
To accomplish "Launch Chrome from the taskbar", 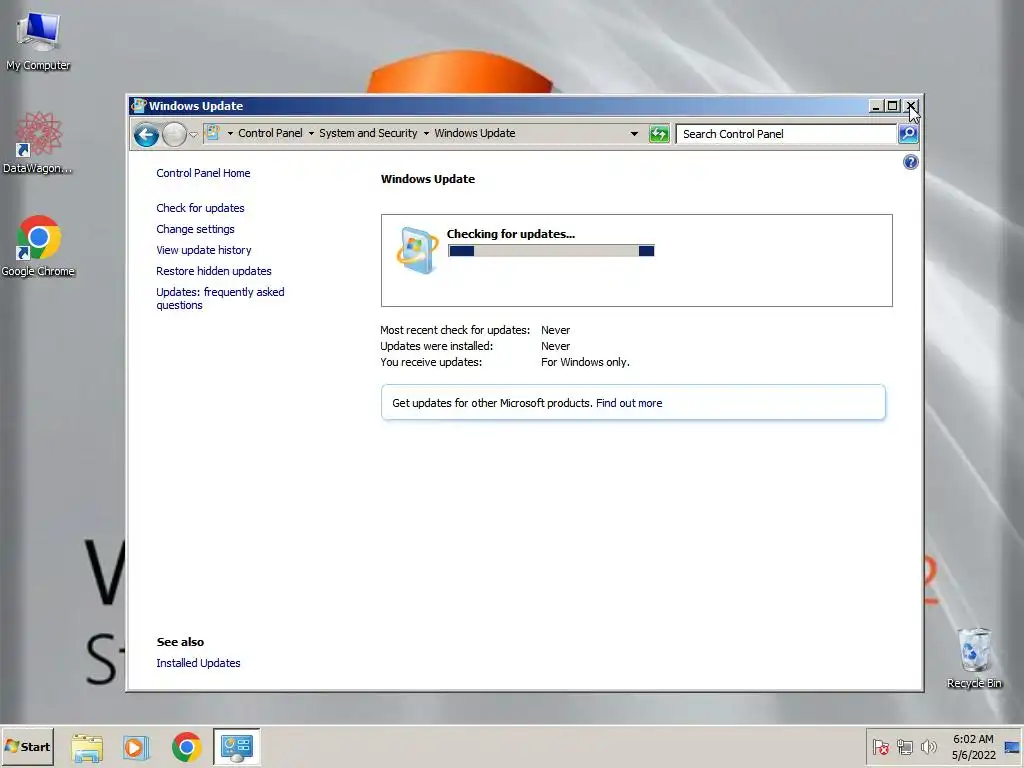I will [x=186, y=747].
